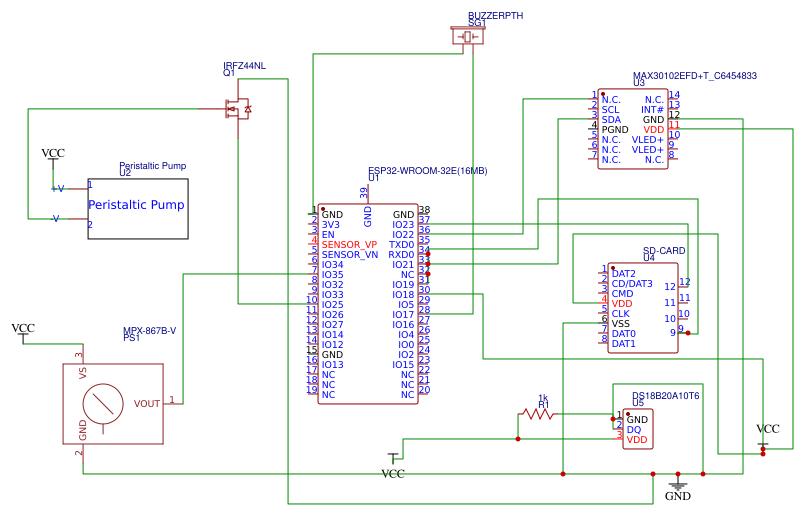Click the IO22 pin label
This screenshot has width=803, height=514.
point(403,234)
